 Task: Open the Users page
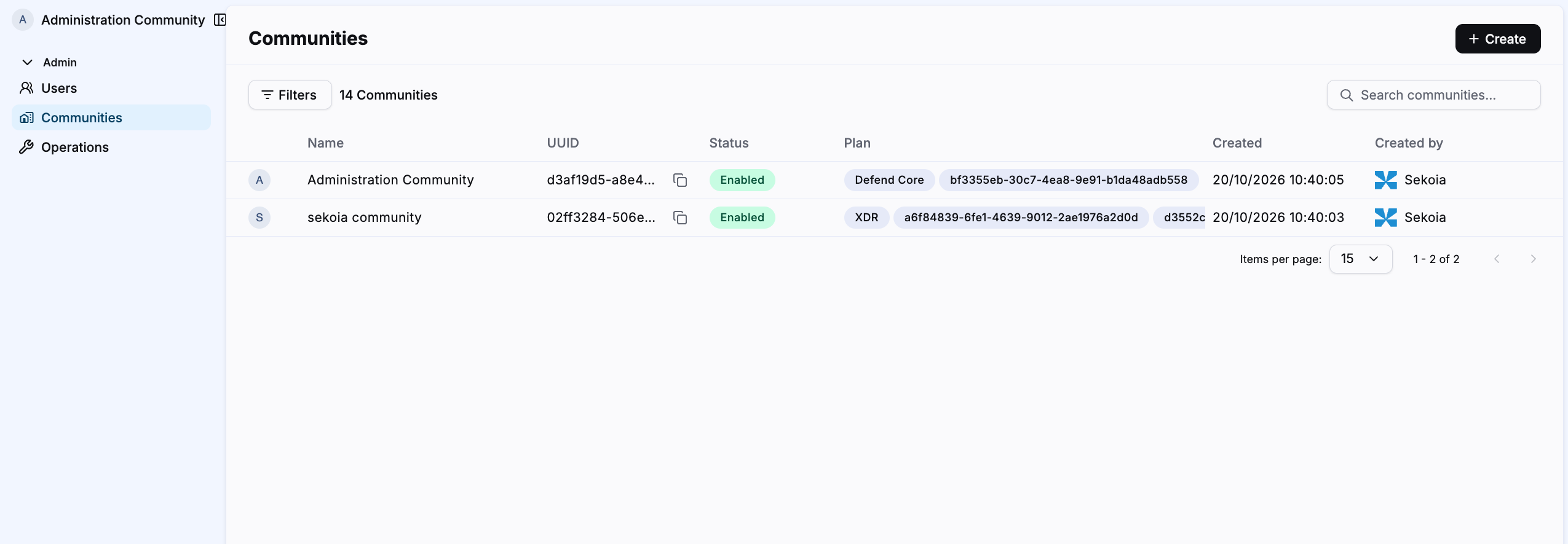click(x=111, y=88)
